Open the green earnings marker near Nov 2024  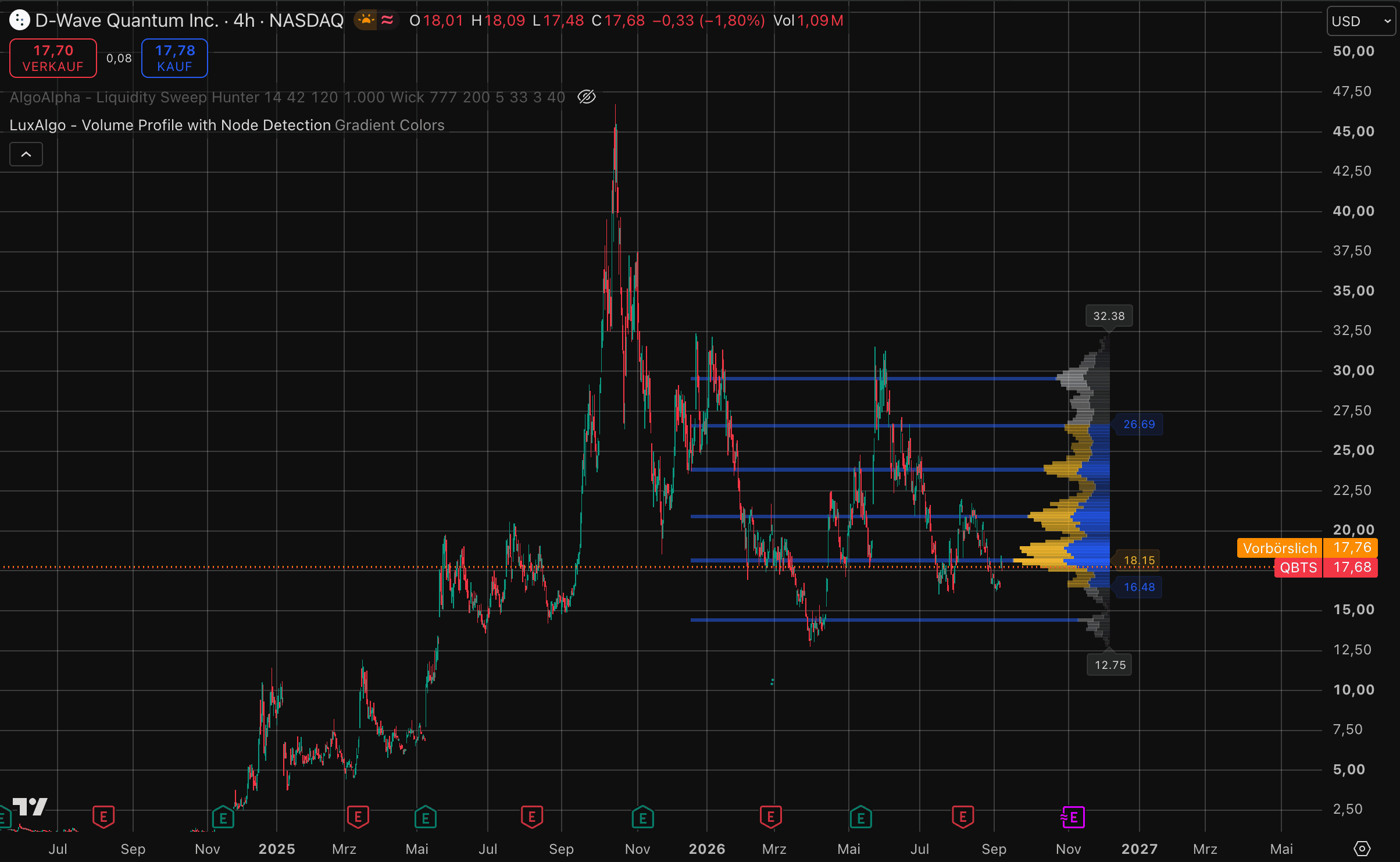pos(223,817)
